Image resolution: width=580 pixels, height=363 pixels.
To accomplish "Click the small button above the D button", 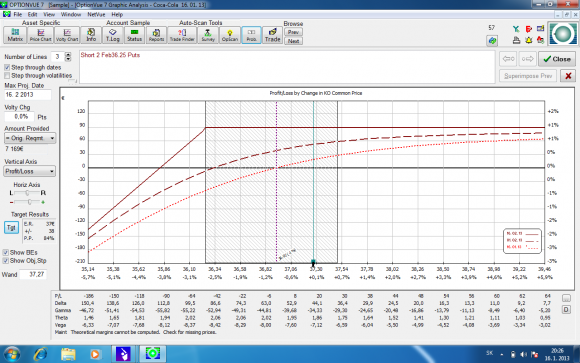I will pos(566,298).
